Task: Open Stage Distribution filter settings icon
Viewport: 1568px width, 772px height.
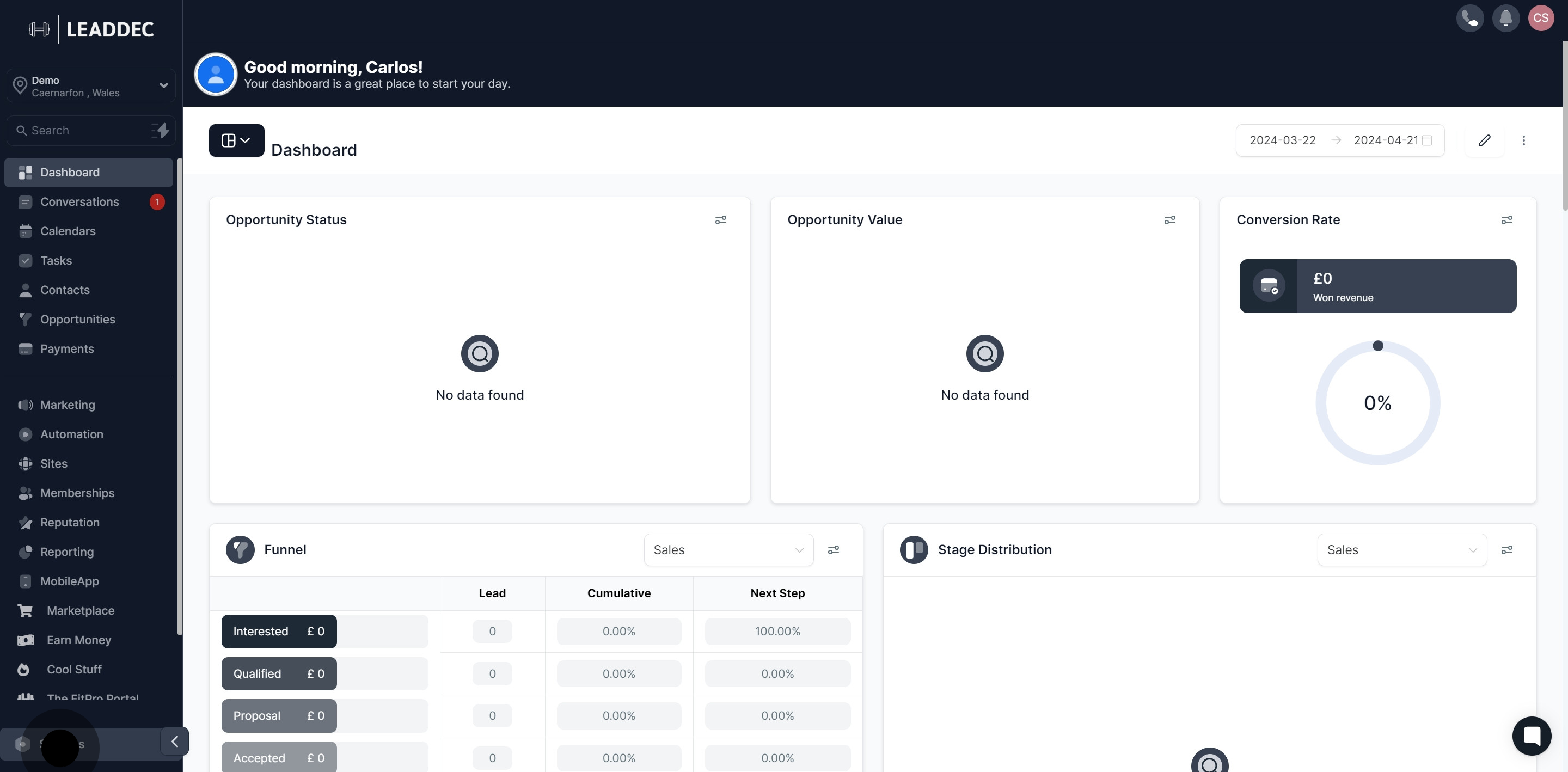Action: coord(1507,550)
